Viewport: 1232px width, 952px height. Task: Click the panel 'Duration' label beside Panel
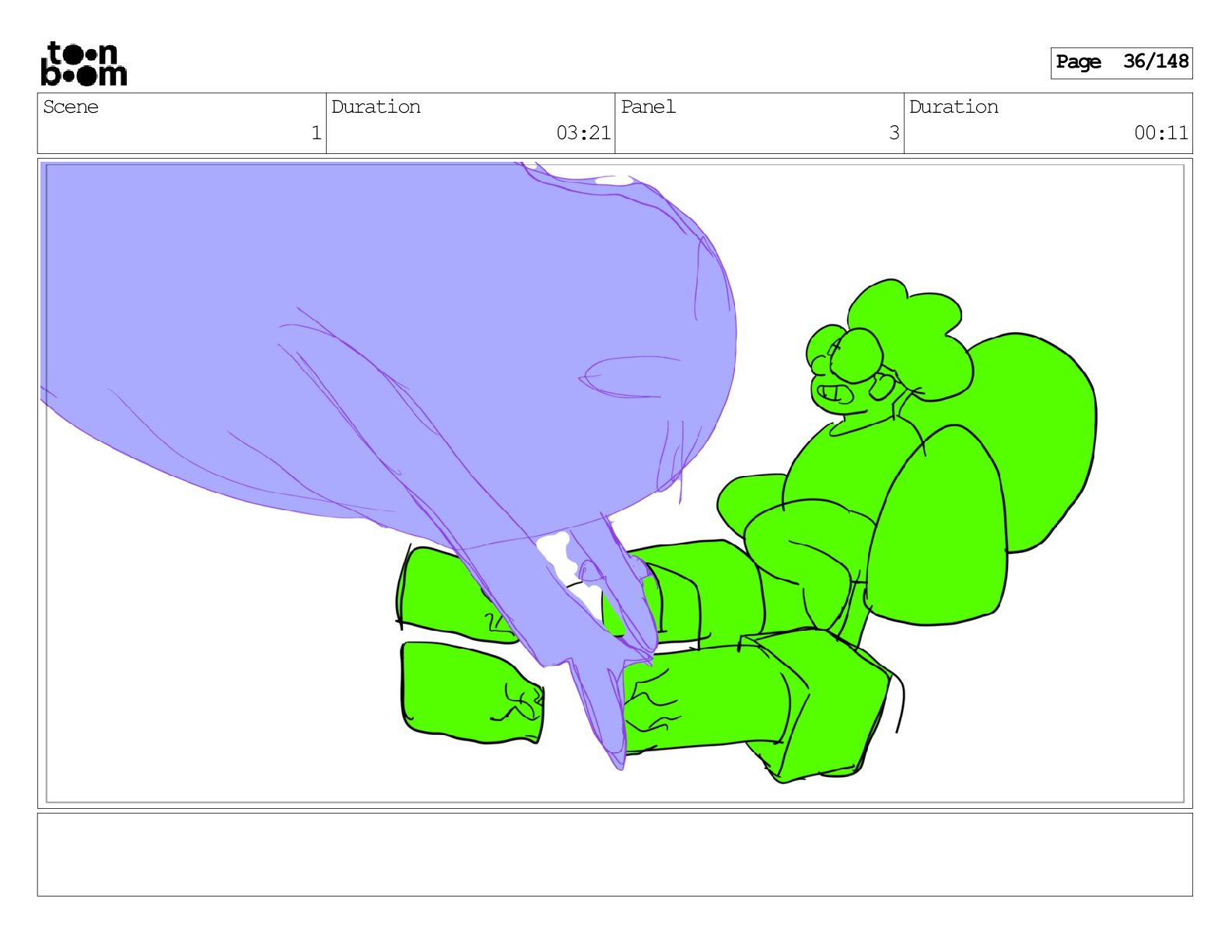[954, 107]
